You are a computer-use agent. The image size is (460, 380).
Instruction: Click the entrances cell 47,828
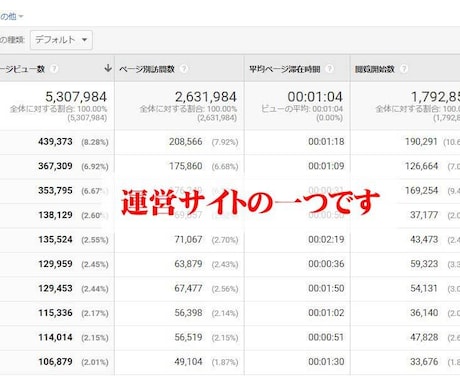click(424, 337)
